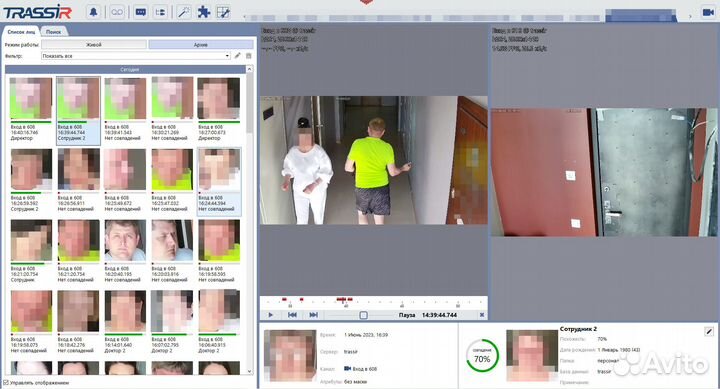Open the puzzle-piece modules icon
The height and width of the screenshot is (389, 720).
coord(203,12)
